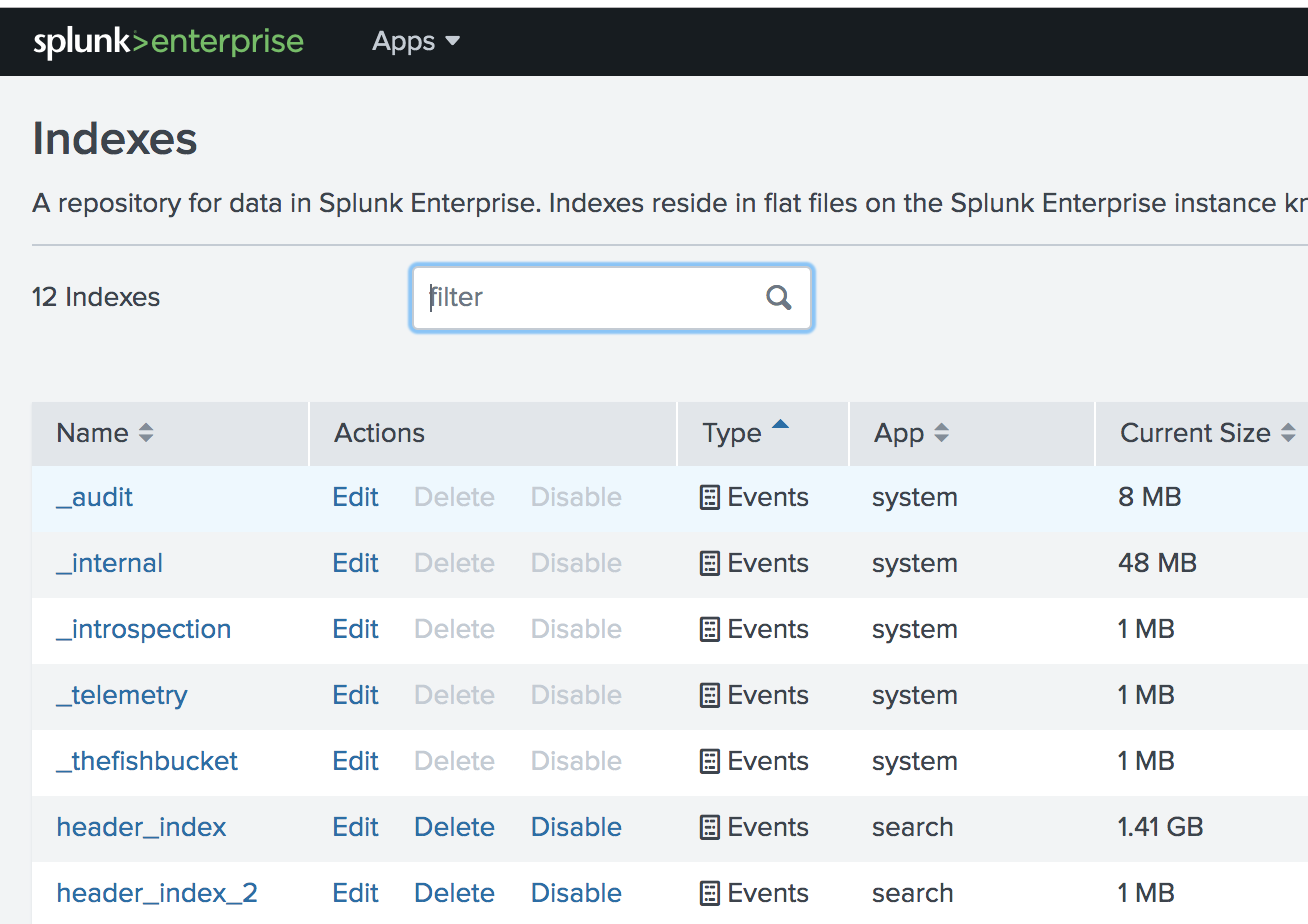Click the Events icon in _audit row
Screen dimensions: 1308x924
click(710, 497)
